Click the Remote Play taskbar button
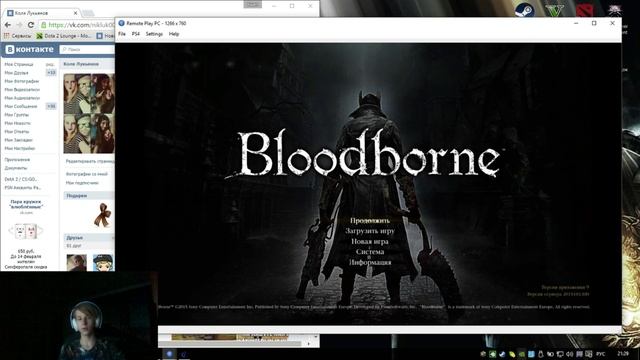Screen dimensions: 640x360 point(169,354)
